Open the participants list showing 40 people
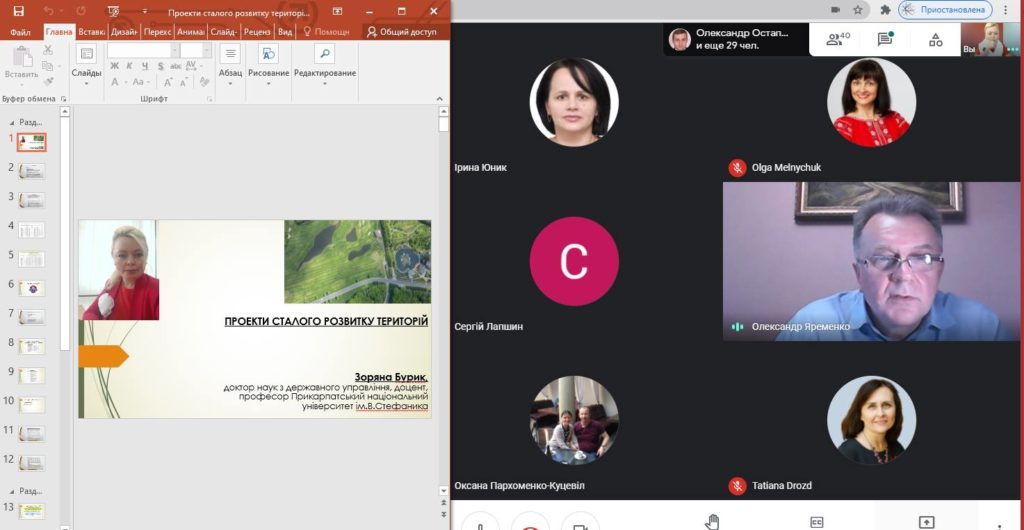Image resolution: width=1024 pixels, height=530 pixels. click(x=838, y=39)
